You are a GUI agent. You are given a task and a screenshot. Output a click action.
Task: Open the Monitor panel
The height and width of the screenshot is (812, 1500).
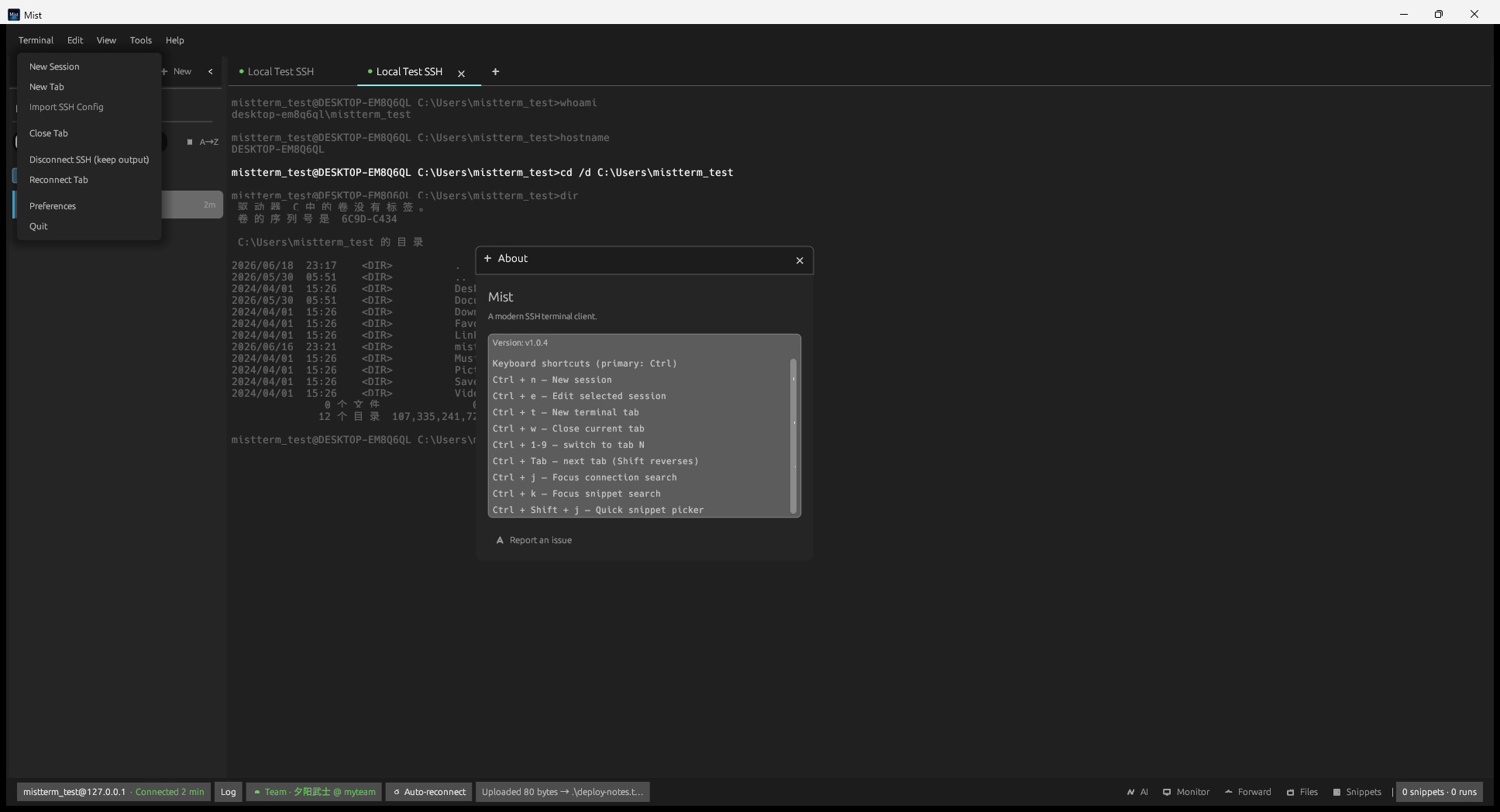pyautogui.click(x=1186, y=792)
